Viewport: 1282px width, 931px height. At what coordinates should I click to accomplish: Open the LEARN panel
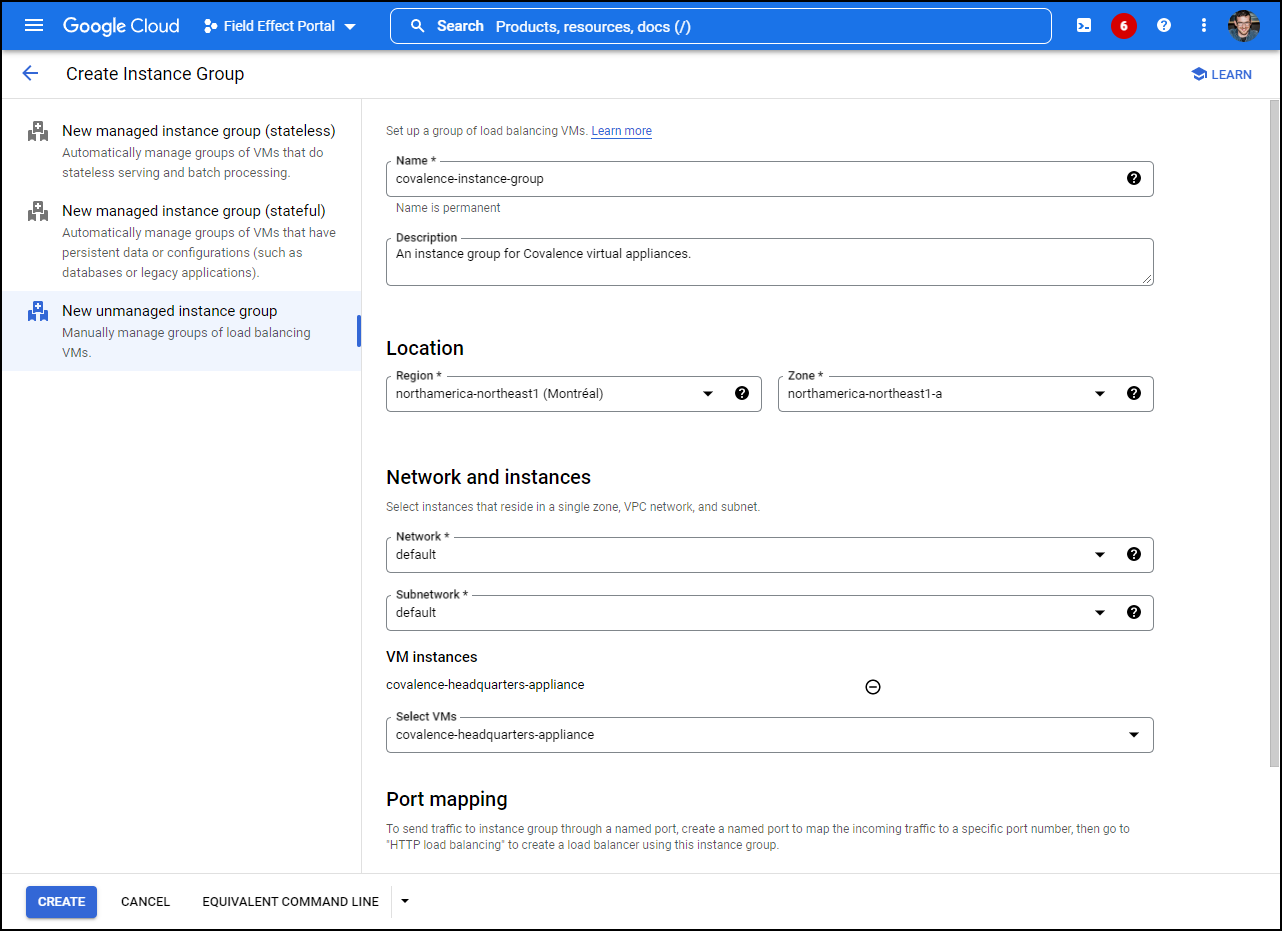pos(1221,74)
